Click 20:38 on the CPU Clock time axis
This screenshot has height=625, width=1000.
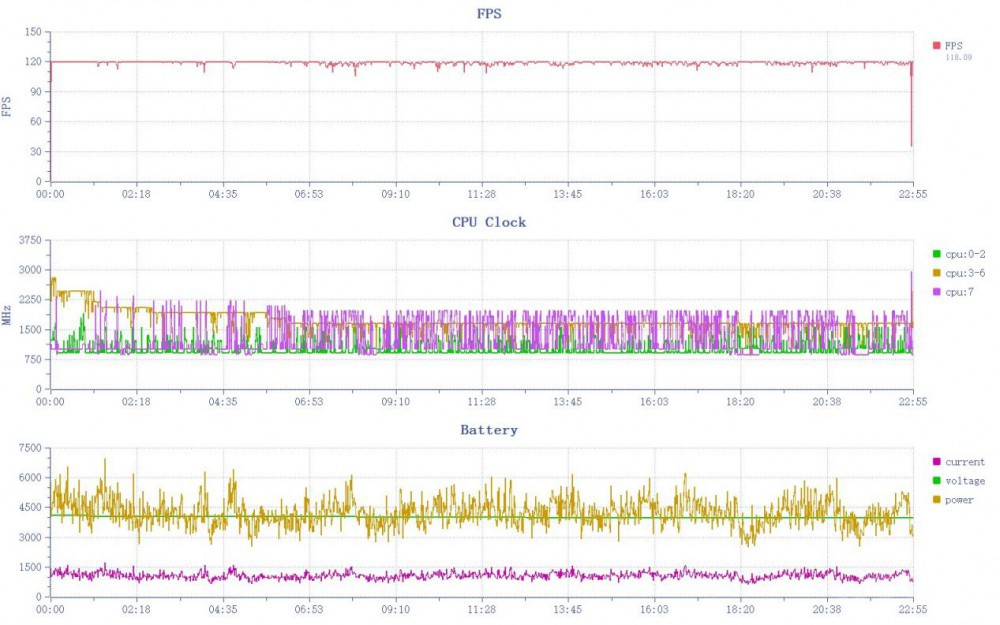pos(827,402)
